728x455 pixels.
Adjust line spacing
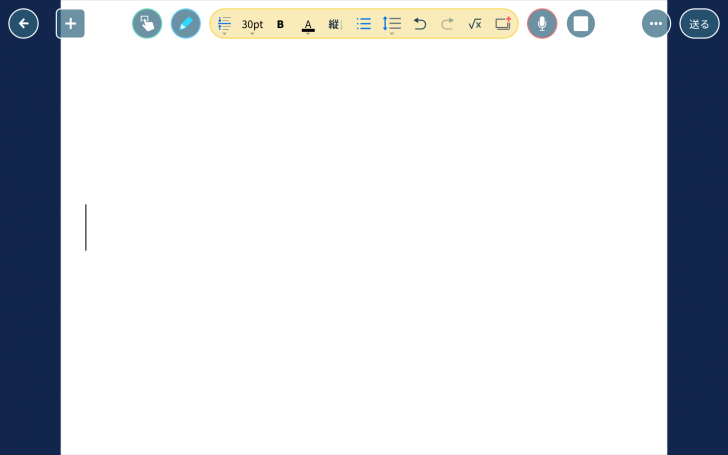coord(391,24)
